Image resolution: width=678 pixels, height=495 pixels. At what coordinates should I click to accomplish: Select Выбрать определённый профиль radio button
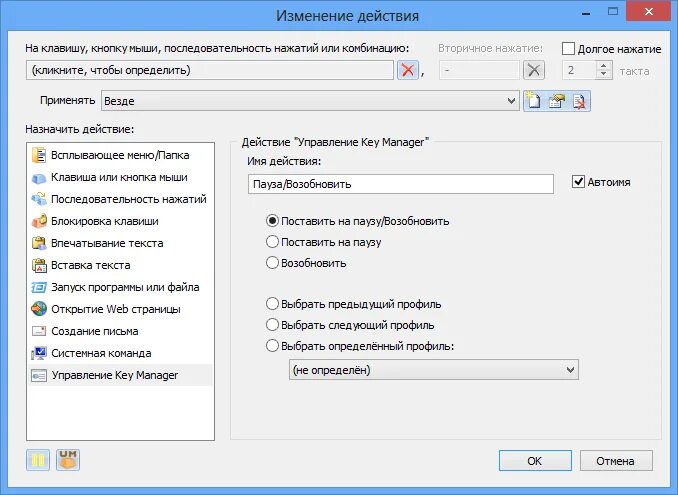click(272, 345)
